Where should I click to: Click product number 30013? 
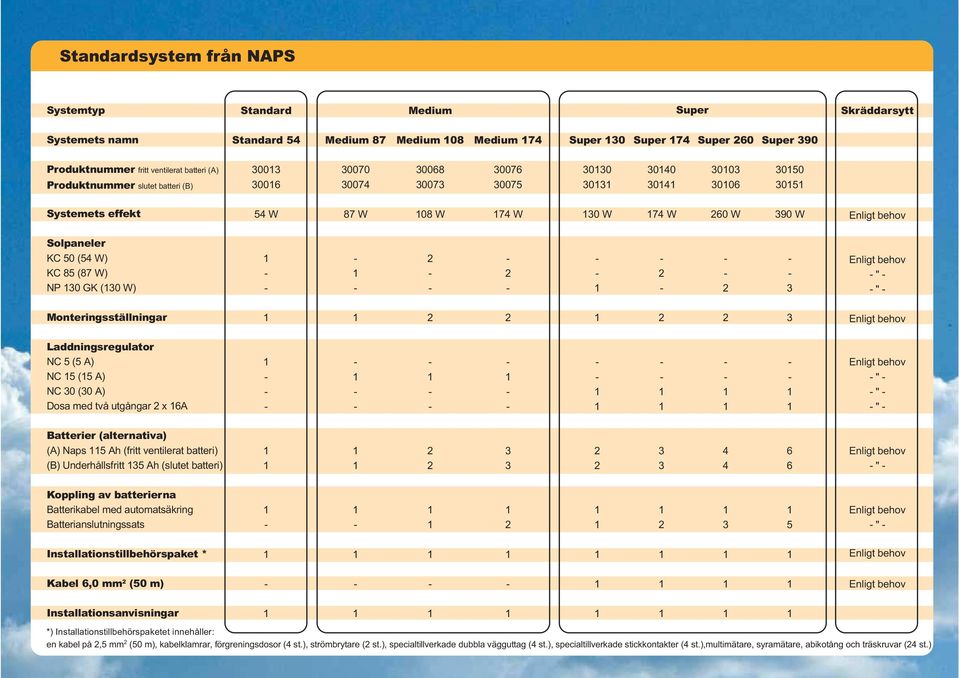pos(266,169)
